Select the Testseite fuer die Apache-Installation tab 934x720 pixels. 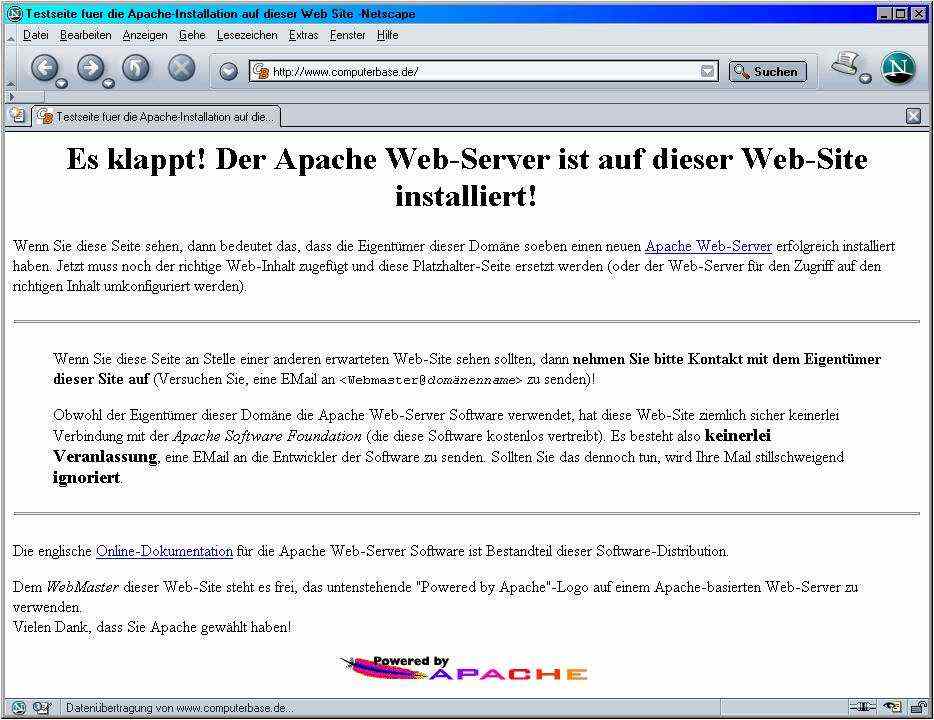pyautogui.click(x=156, y=117)
